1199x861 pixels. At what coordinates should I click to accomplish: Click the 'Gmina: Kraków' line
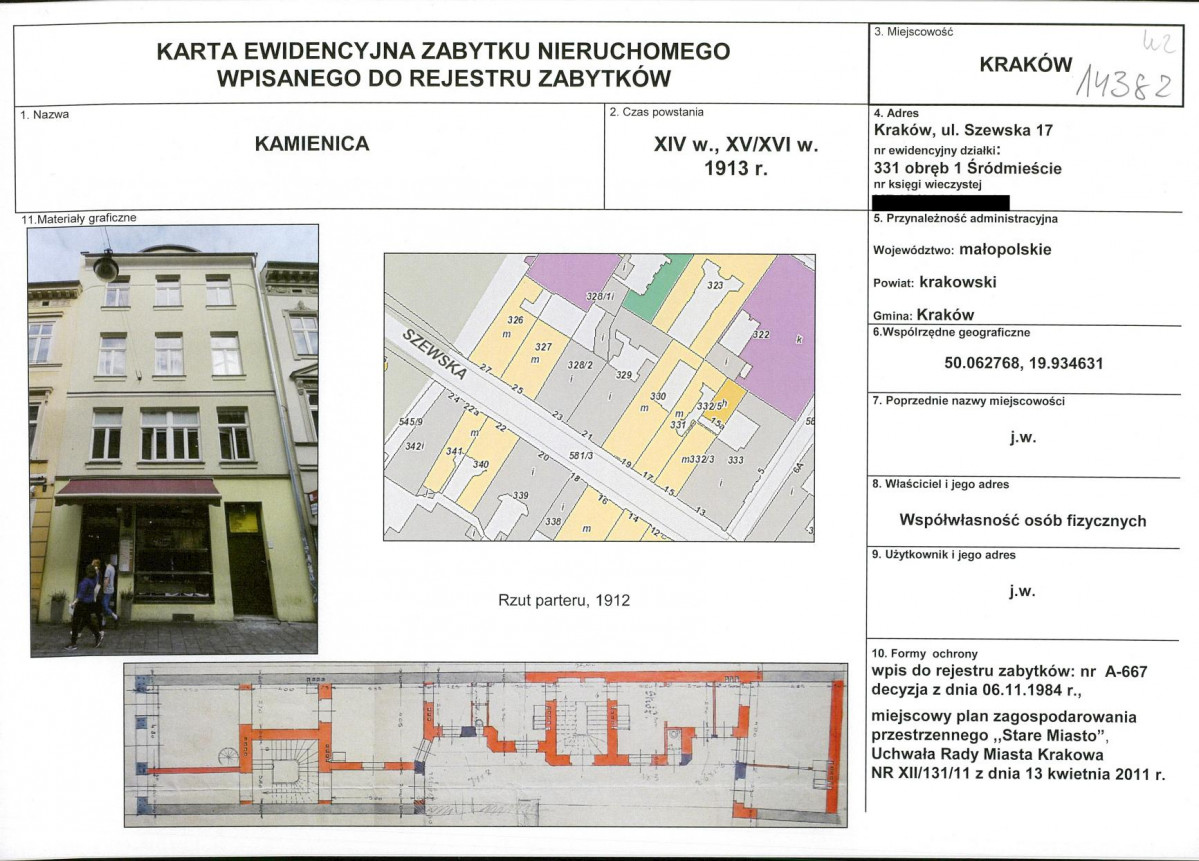click(924, 314)
